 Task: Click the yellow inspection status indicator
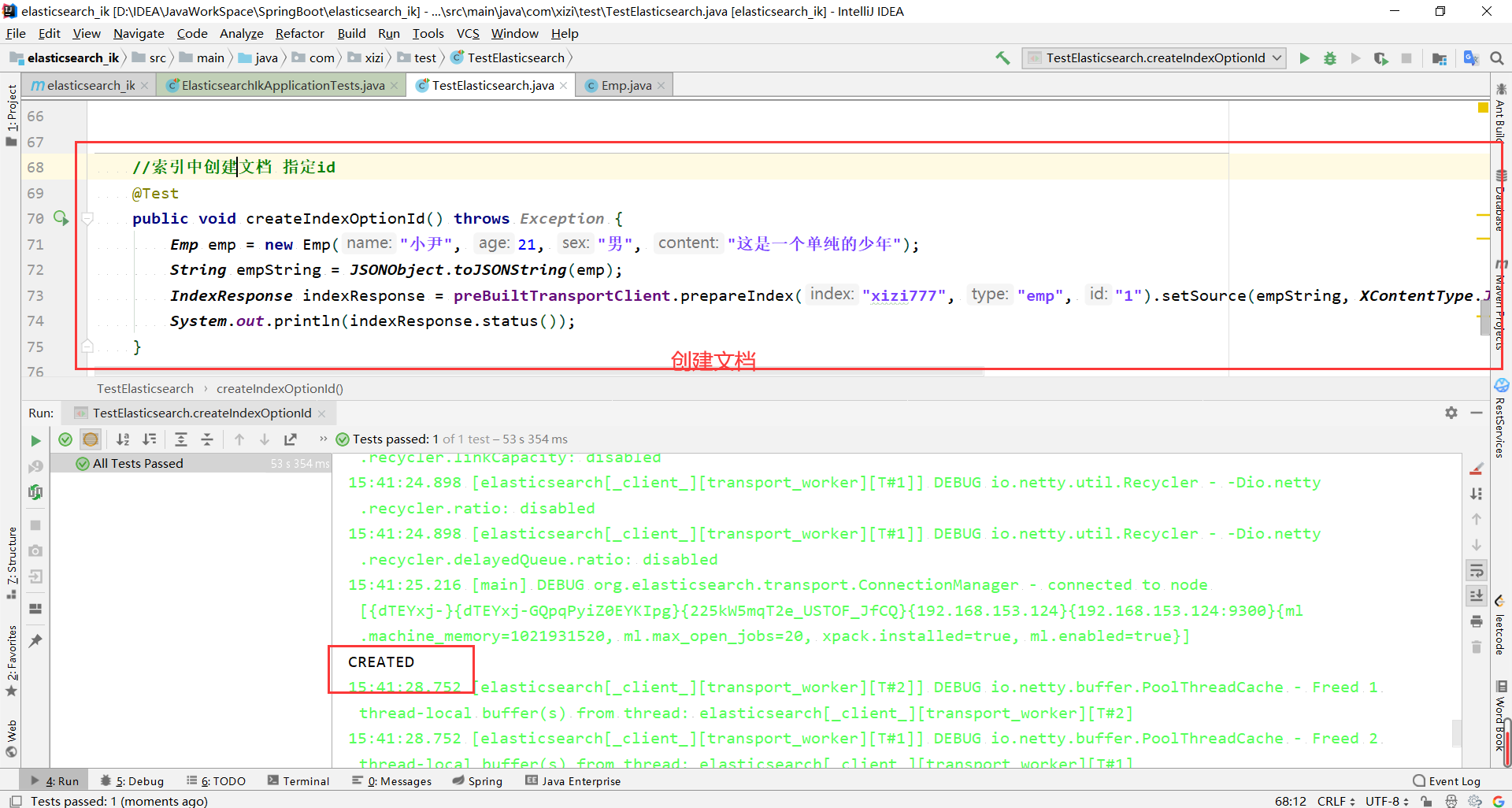coord(1483,107)
